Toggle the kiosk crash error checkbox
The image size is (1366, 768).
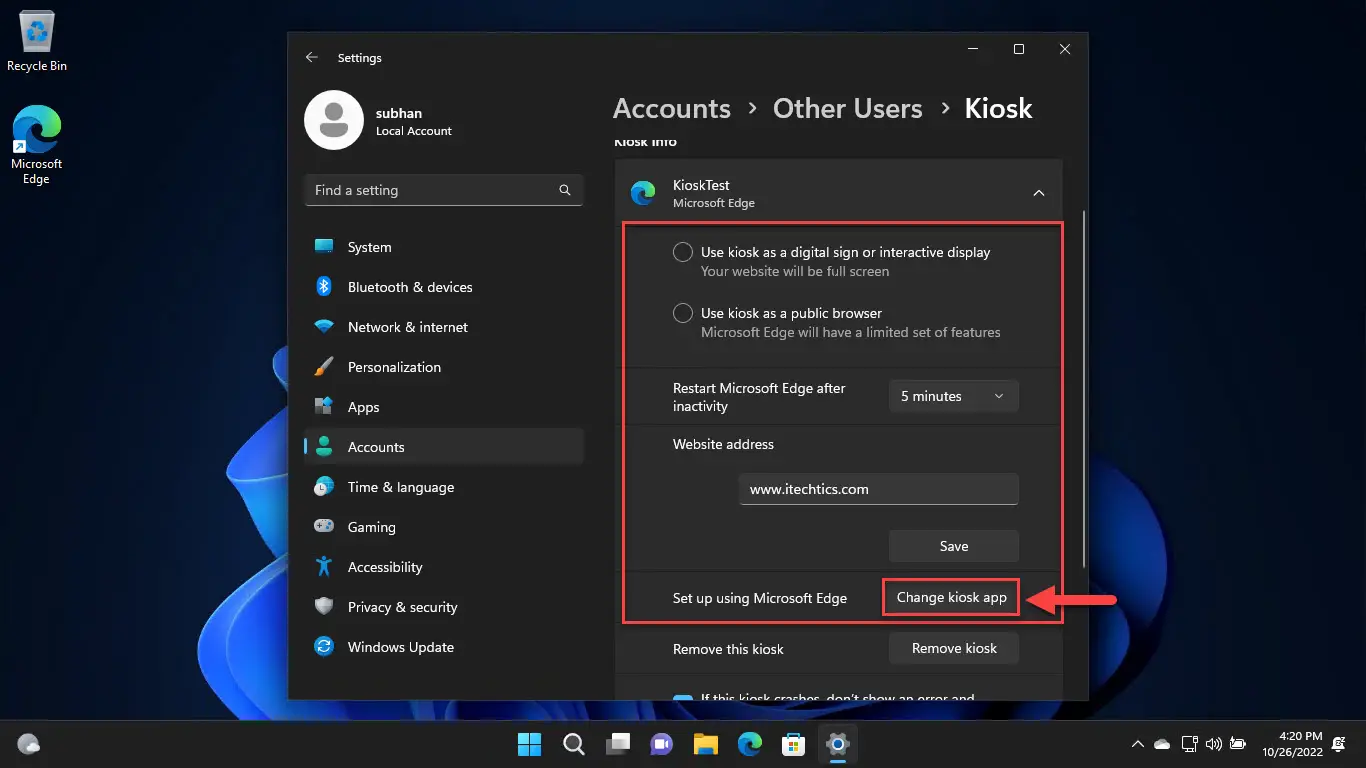coord(682,698)
